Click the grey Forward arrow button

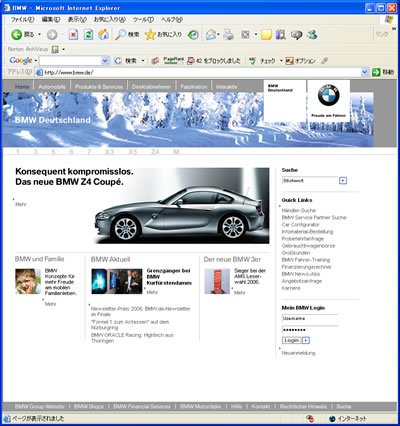point(52,35)
